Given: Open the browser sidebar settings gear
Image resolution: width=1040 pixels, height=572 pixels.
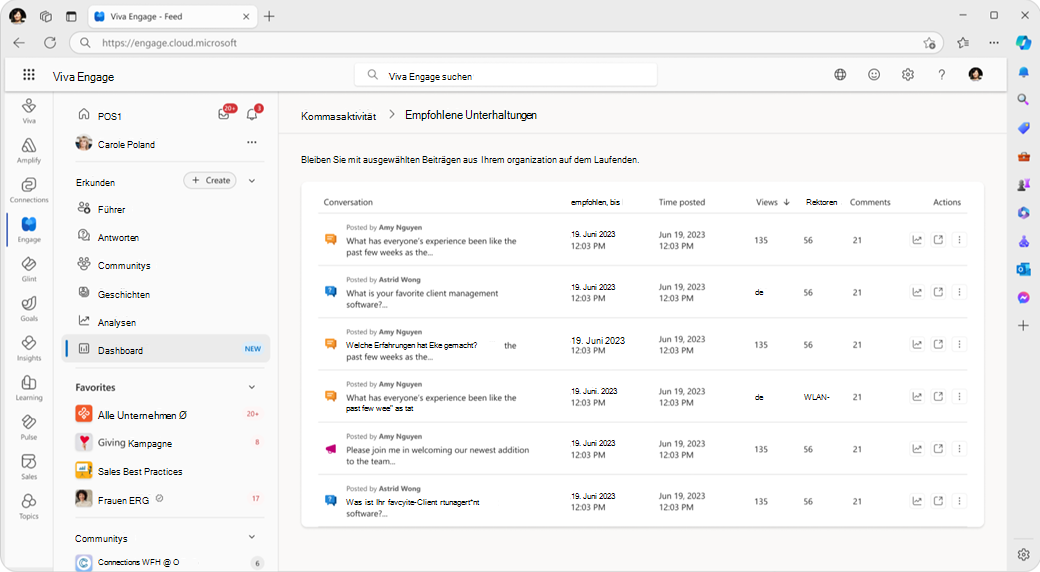Looking at the screenshot, I should pyautogui.click(x=1023, y=554).
